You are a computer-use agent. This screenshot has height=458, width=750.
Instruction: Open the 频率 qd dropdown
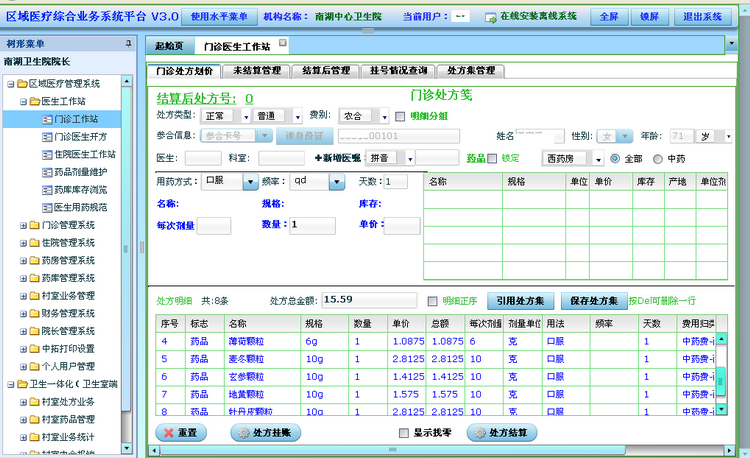click(337, 182)
